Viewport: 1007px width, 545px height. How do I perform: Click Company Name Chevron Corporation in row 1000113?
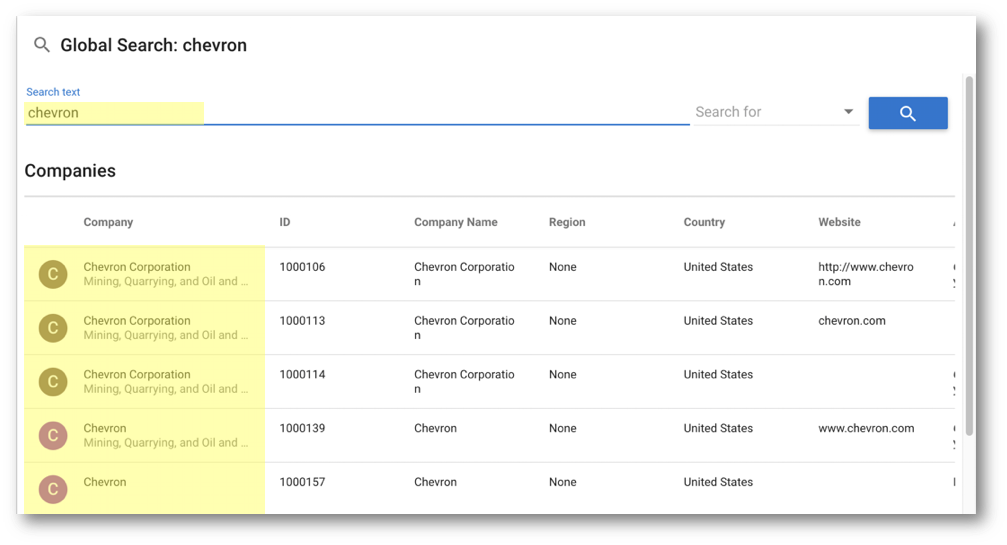click(464, 327)
